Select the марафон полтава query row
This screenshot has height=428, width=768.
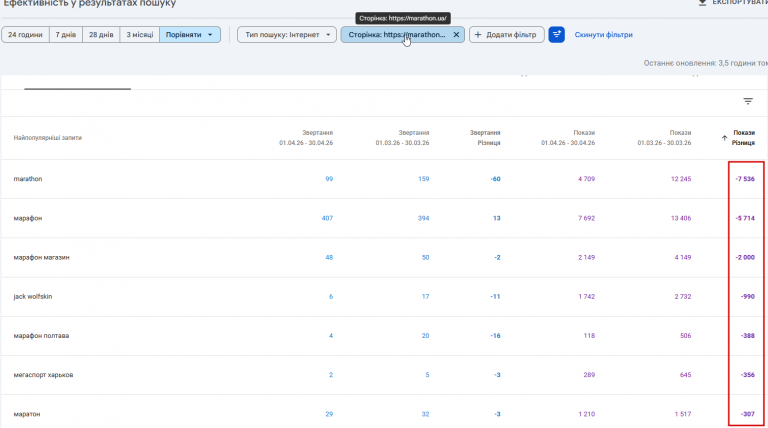point(384,336)
